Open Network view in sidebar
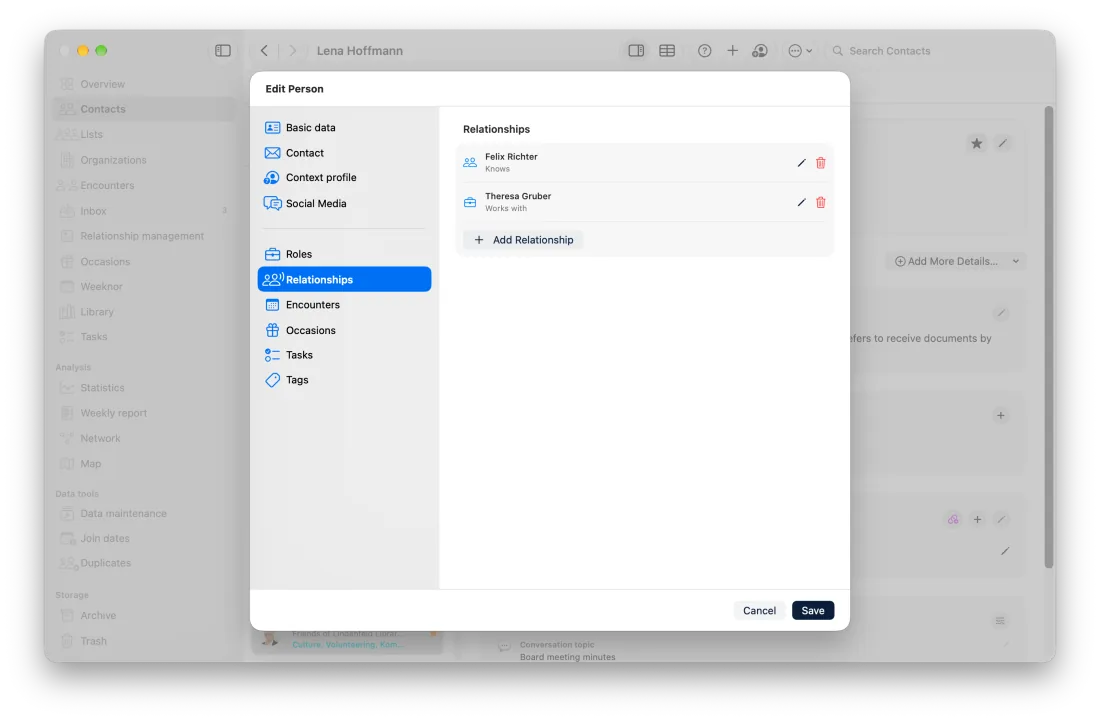The width and height of the screenshot is (1100, 721). pyautogui.click(x=145, y=438)
